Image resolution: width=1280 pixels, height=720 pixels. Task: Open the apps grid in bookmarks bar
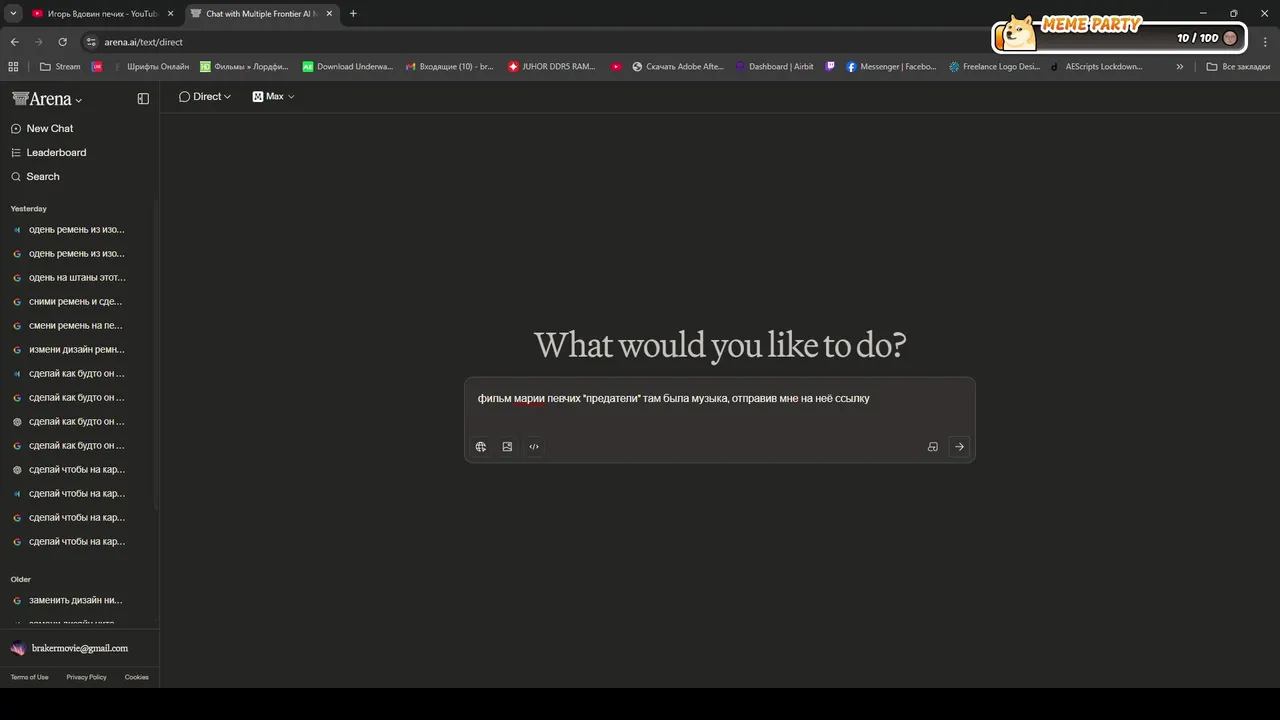click(x=13, y=67)
